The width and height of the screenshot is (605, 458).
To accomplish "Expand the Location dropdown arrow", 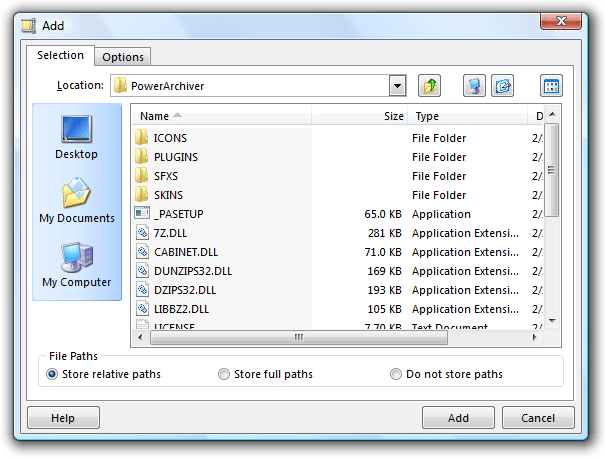I will click(x=397, y=86).
